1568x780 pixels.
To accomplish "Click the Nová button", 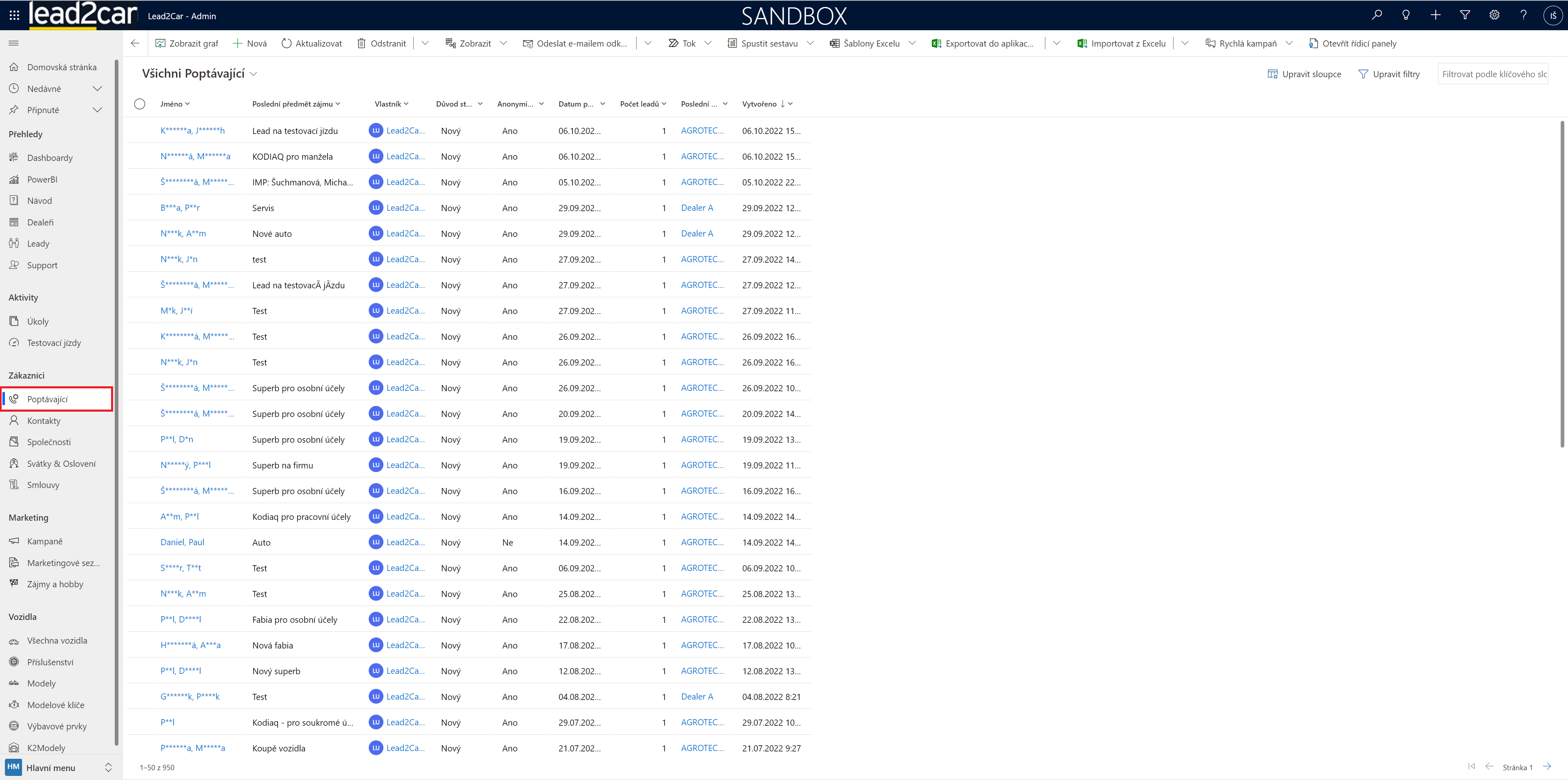I will pos(249,44).
